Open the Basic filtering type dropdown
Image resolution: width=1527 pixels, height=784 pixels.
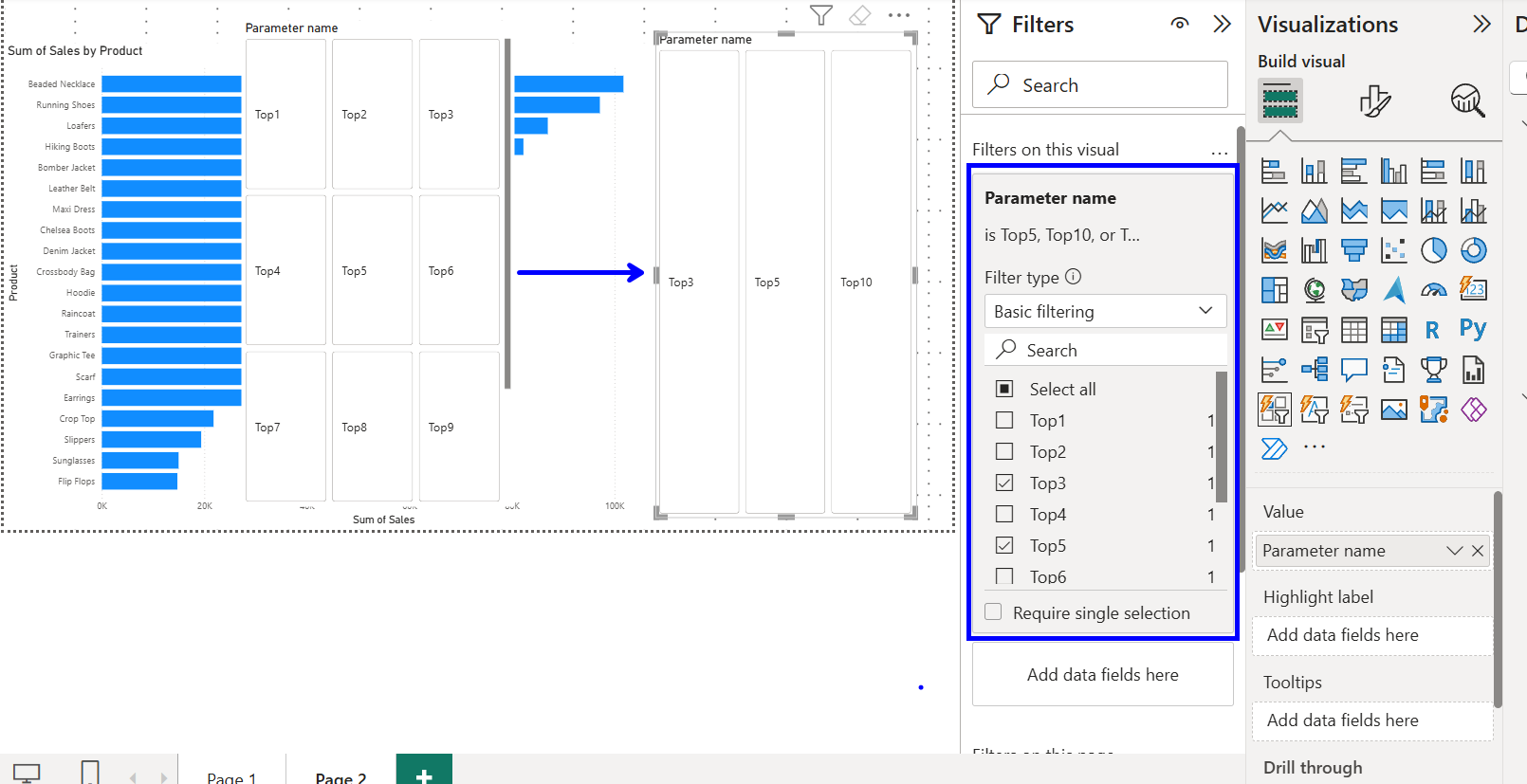pyautogui.click(x=1105, y=311)
